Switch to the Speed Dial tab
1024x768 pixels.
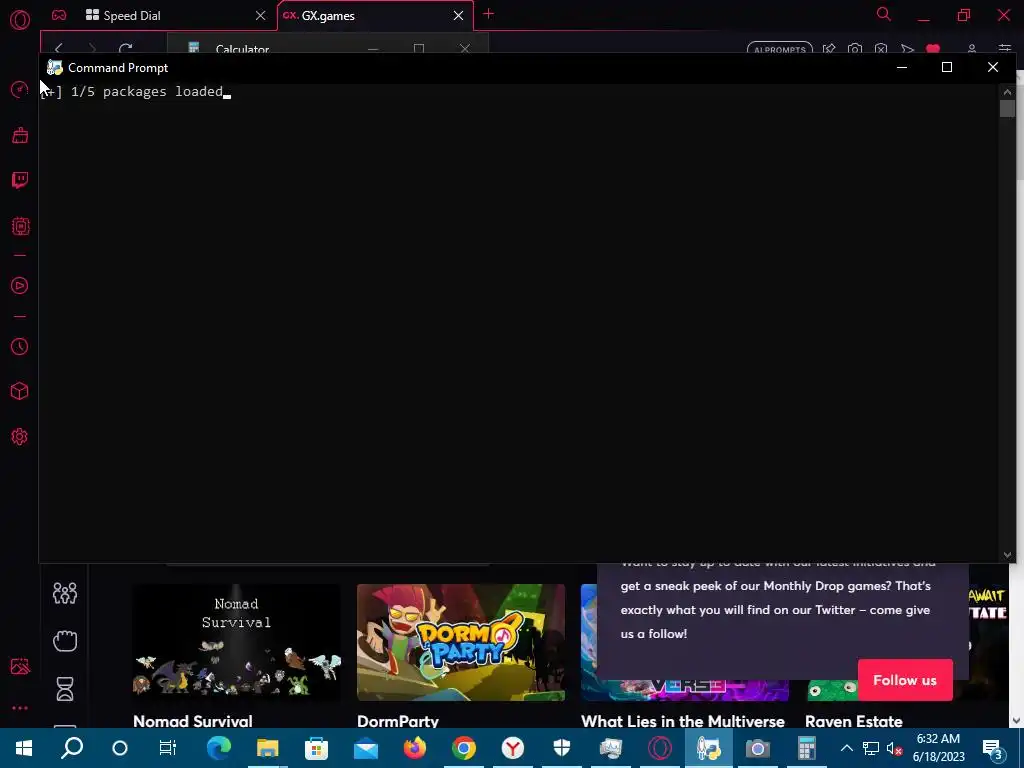tap(131, 15)
